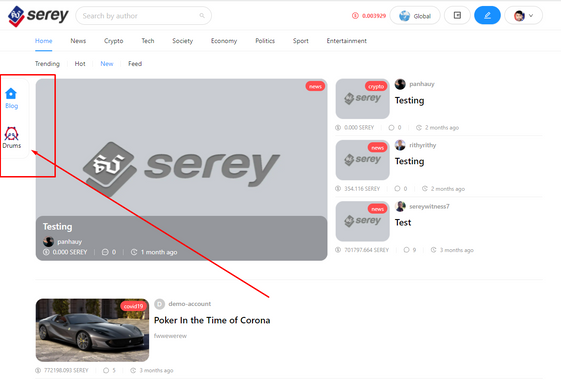Open Poker In the Time of Corona post
The height and width of the screenshot is (380, 561).
coord(212,320)
